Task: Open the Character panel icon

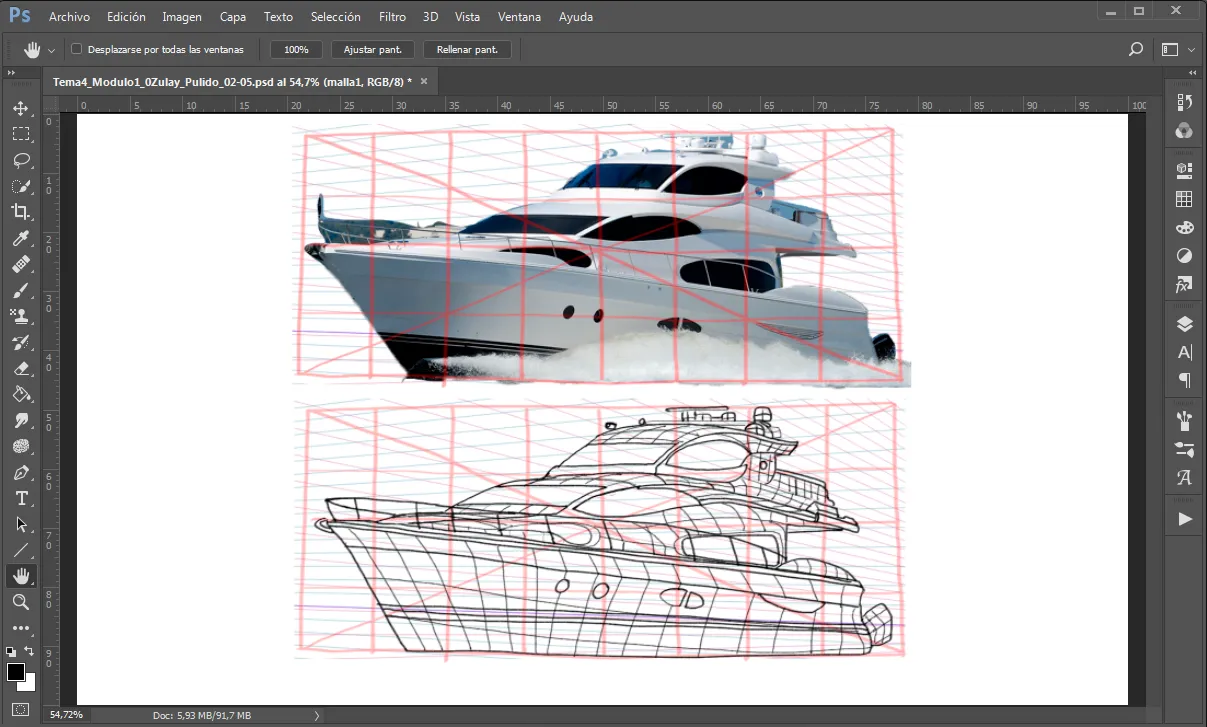Action: [1185, 352]
